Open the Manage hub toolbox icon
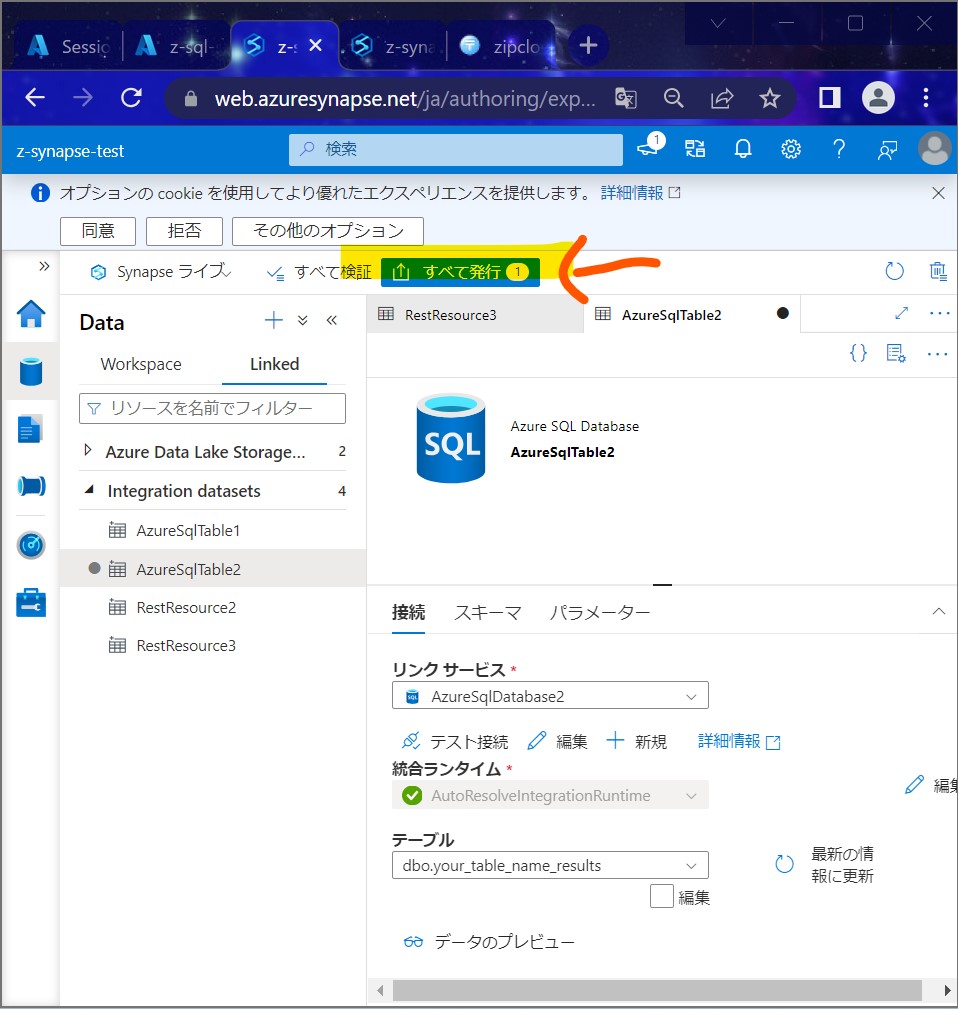Viewport: 958px width, 1009px height. (x=31, y=603)
